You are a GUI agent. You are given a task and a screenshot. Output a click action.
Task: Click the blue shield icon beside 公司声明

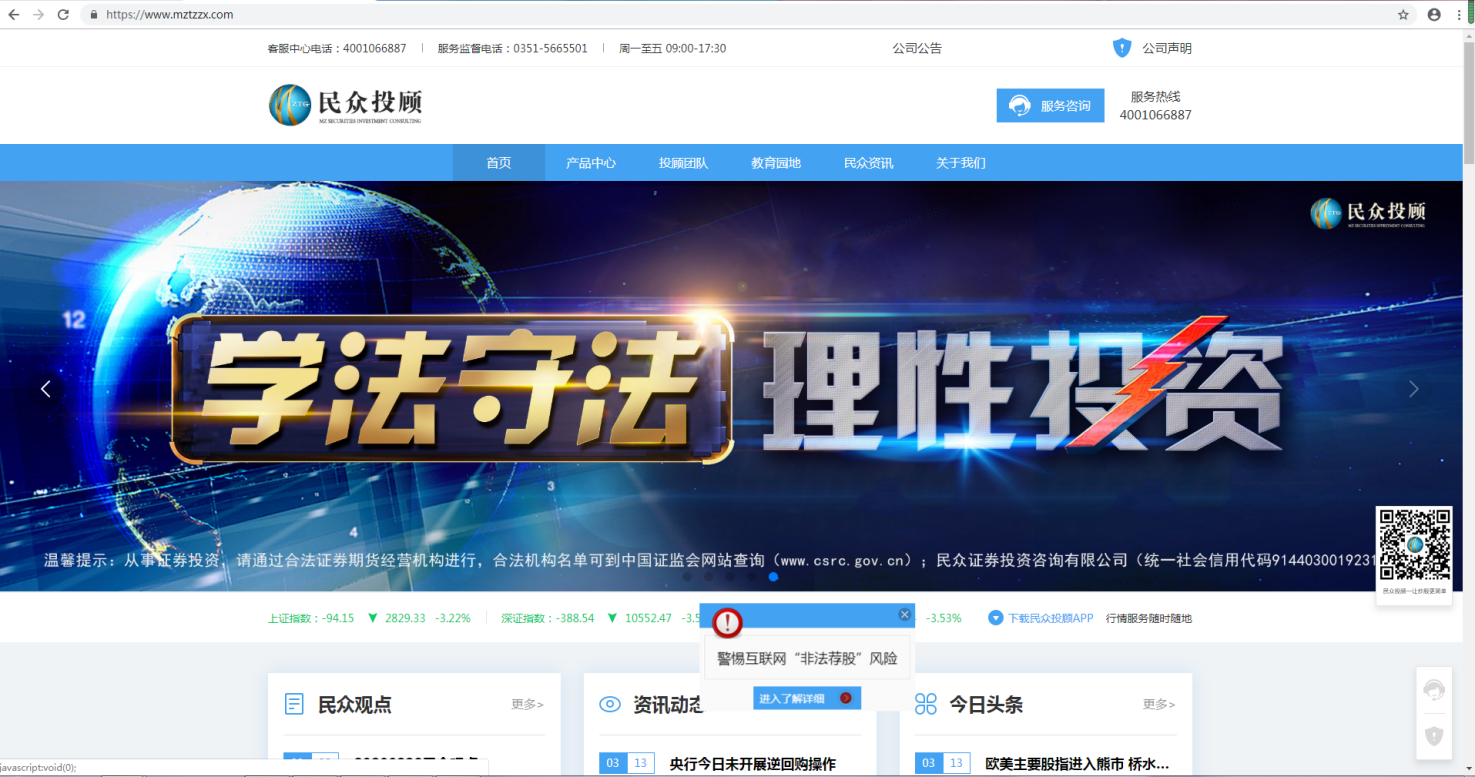(x=1122, y=48)
